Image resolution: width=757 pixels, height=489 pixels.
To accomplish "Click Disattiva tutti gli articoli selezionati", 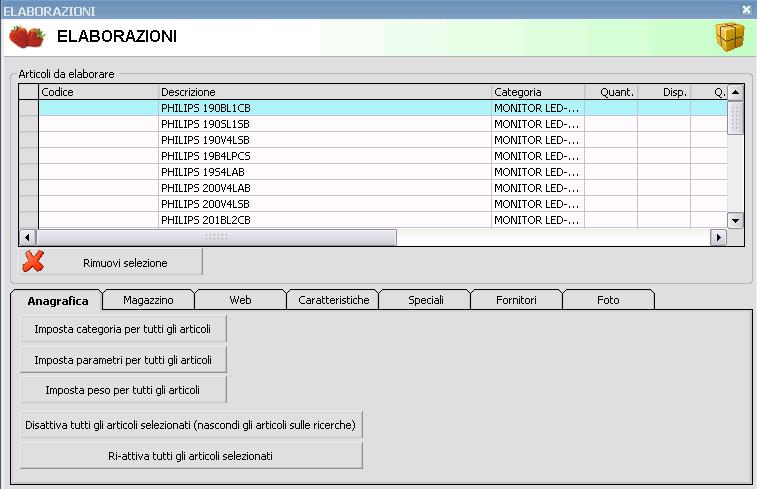I will tap(191, 425).
